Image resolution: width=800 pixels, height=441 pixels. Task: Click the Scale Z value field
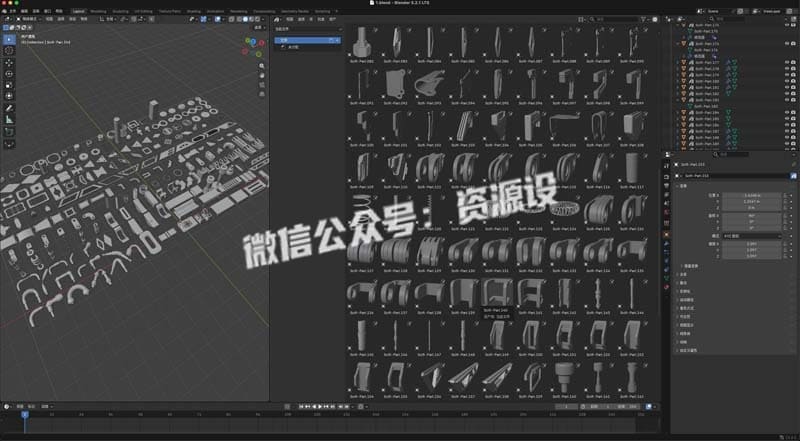[752, 256]
